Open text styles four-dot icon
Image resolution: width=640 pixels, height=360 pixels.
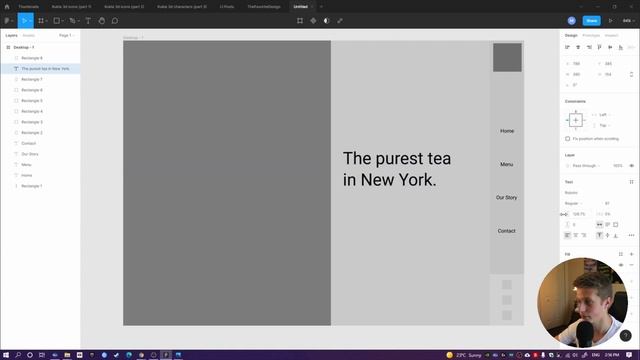(x=631, y=182)
